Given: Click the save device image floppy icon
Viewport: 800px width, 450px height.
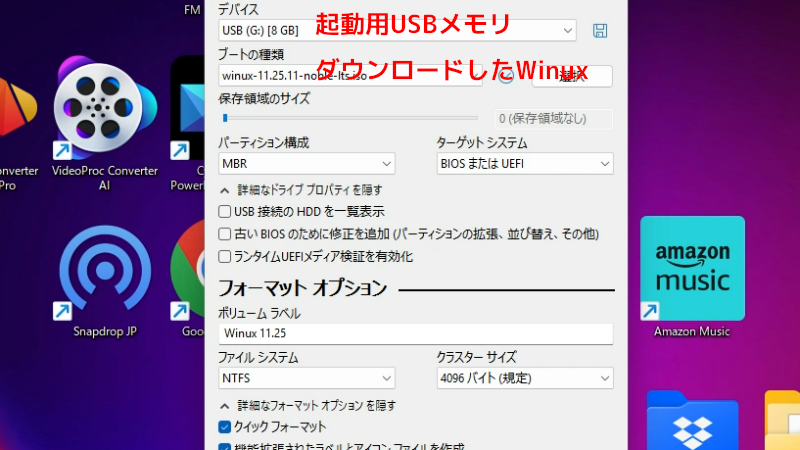Looking at the screenshot, I should point(600,31).
